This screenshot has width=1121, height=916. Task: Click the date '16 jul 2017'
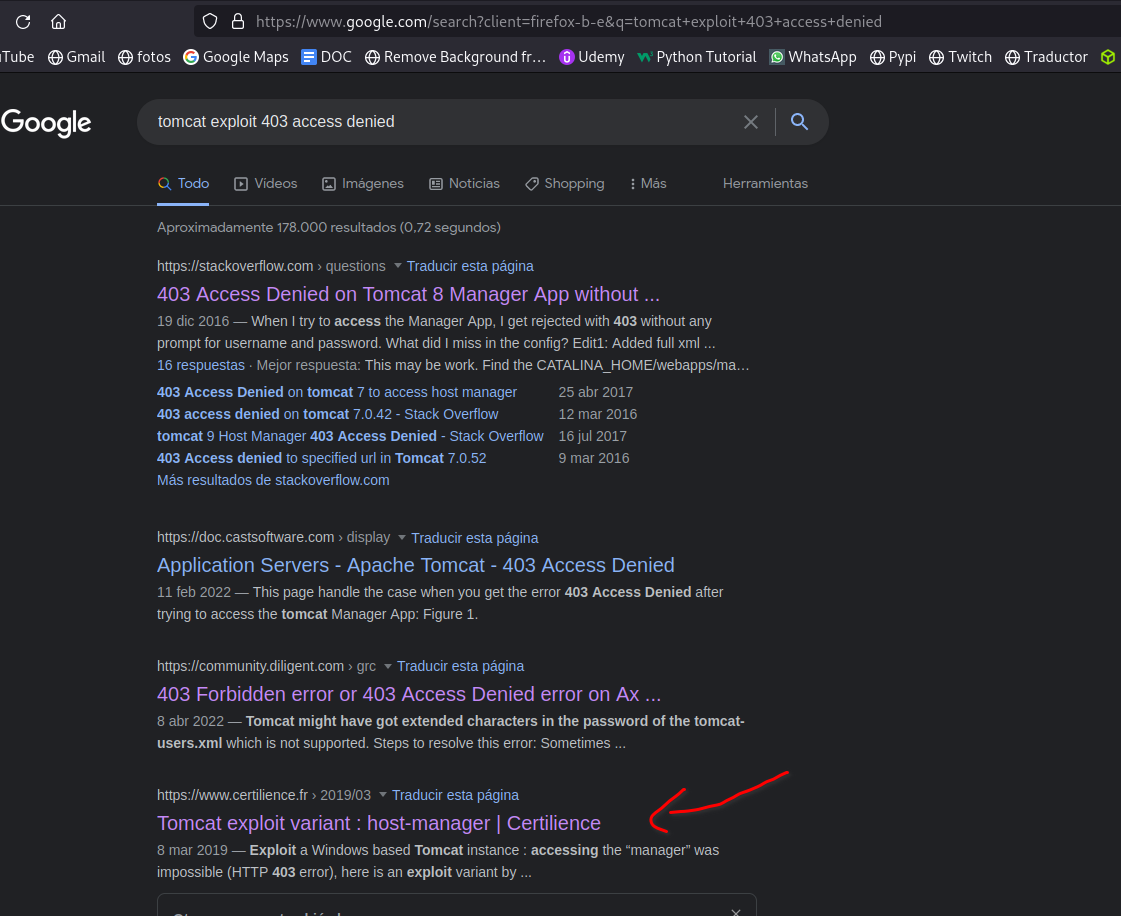(593, 436)
